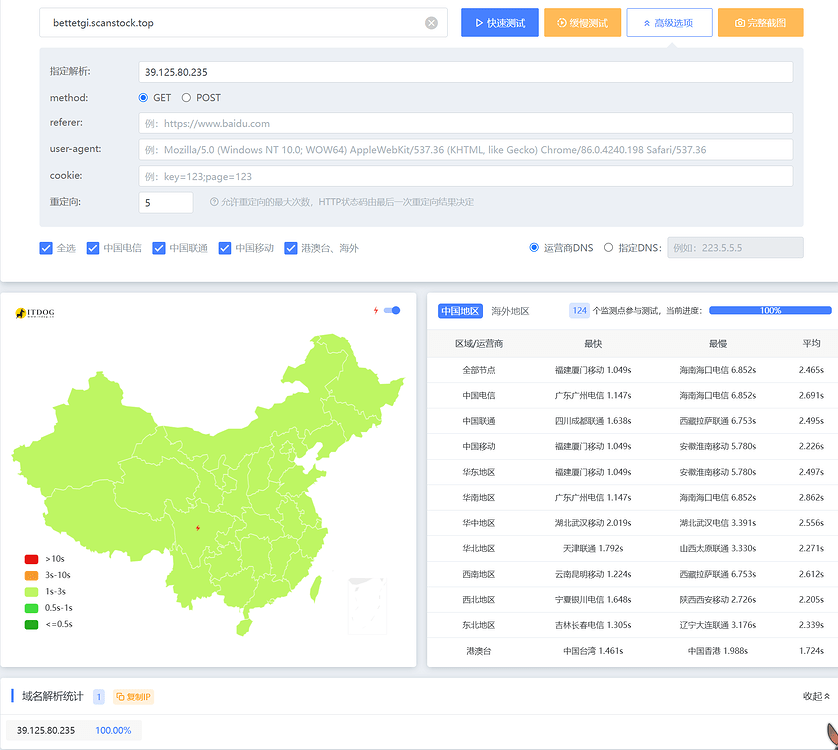Viewport: 838px width, 750px height.
Task: Select the 指定DNS radio option
Action: point(608,248)
